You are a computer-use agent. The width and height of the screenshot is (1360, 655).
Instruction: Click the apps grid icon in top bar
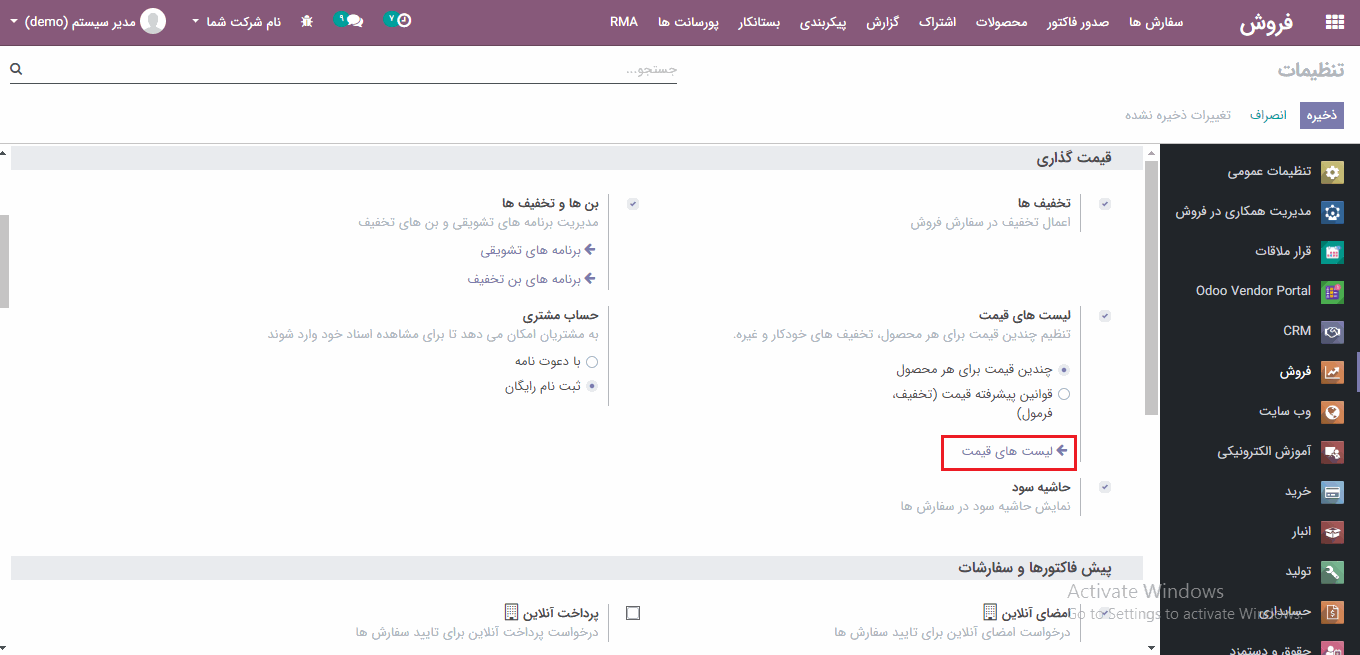click(x=1335, y=21)
